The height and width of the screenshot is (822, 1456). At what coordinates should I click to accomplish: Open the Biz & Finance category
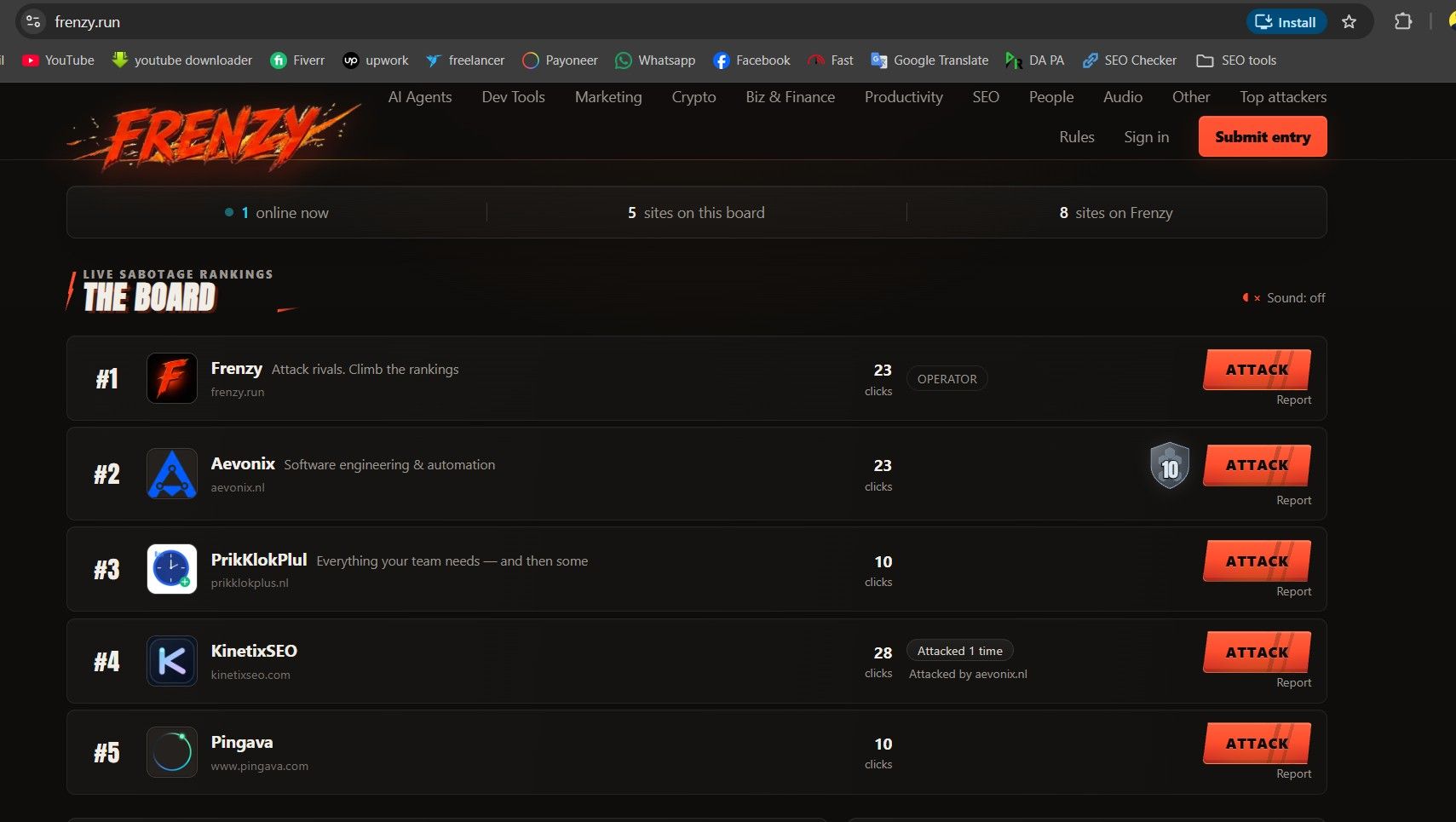[x=790, y=97]
